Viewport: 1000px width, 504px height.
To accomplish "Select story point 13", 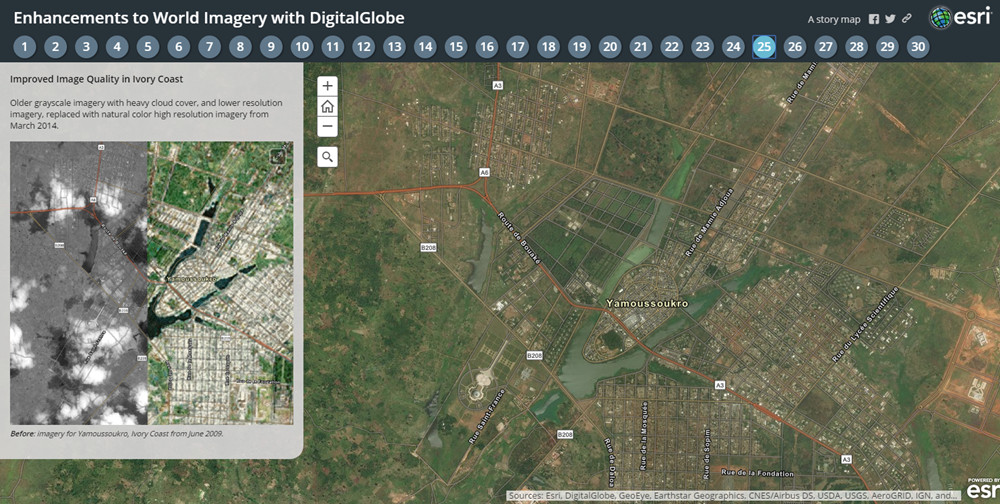I will (x=394, y=47).
